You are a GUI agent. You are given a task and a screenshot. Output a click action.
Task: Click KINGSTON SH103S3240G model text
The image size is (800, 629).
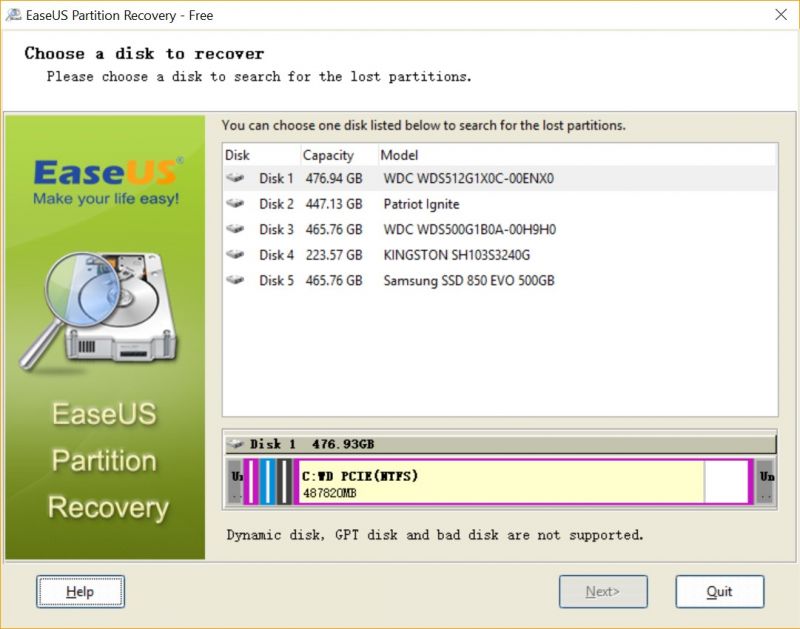[457, 255]
